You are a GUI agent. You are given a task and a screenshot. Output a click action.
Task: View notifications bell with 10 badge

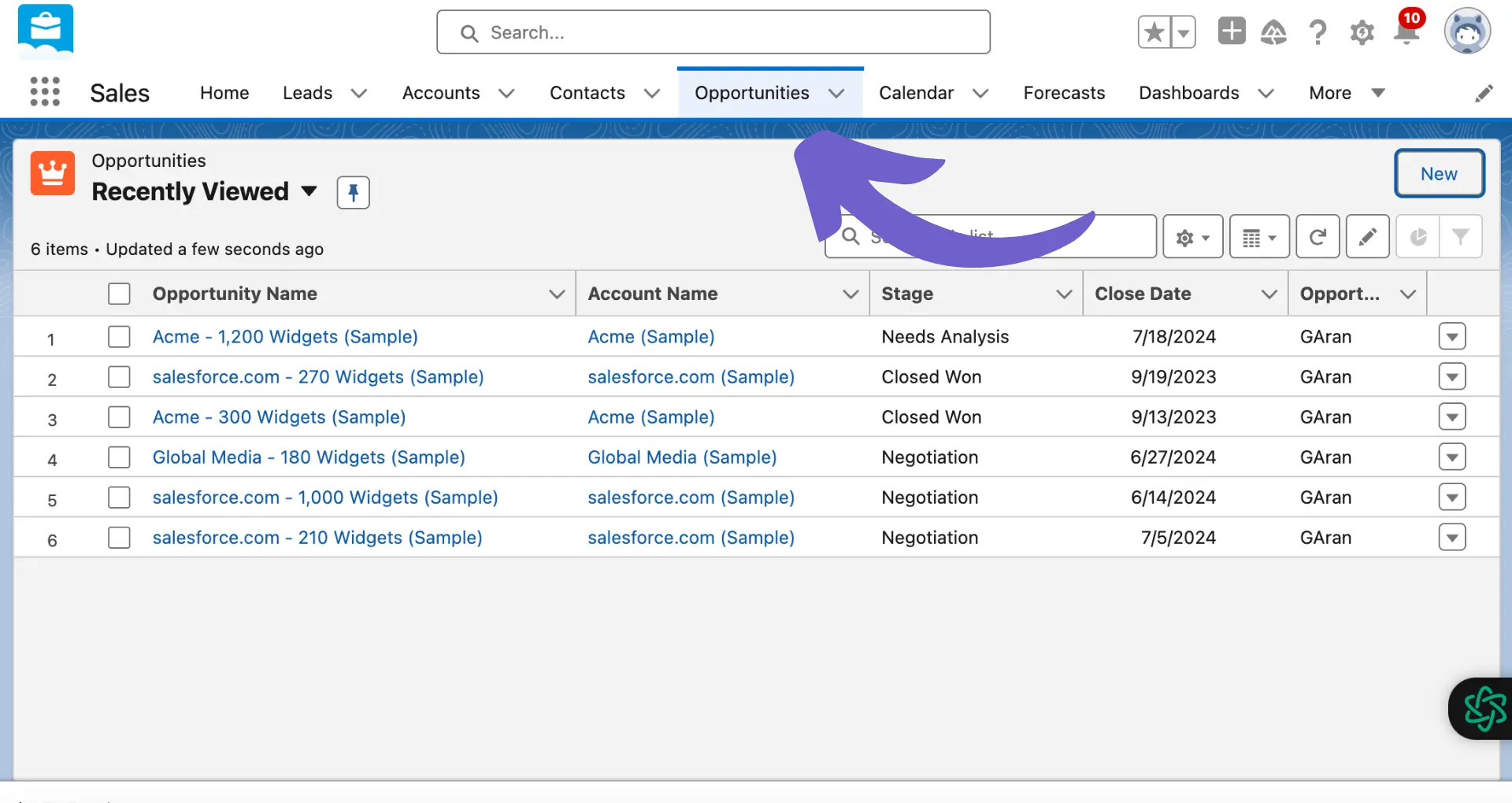pyautogui.click(x=1406, y=30)
